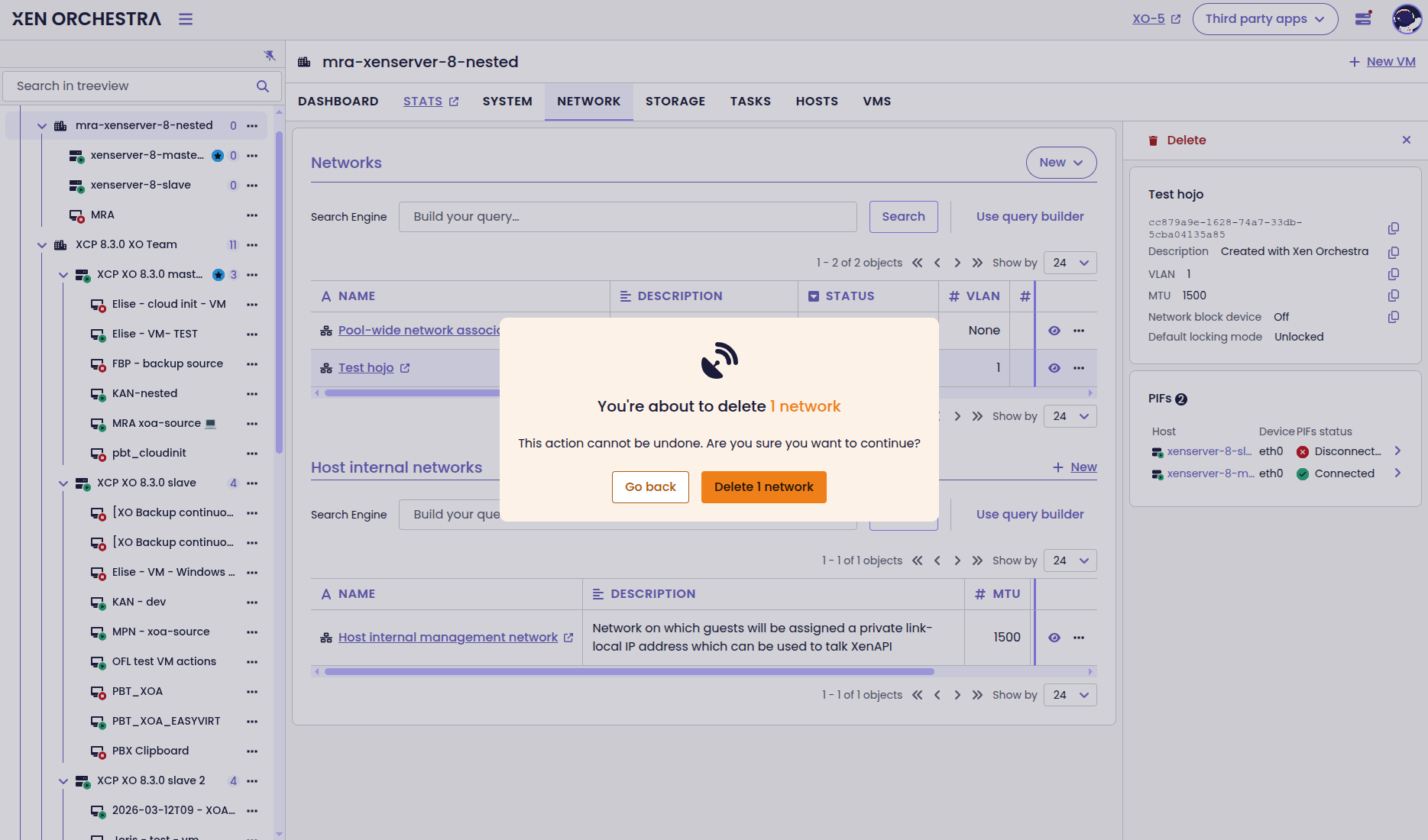
Task: Toggle eye view for Test hojo network
Action: pos(1054,368)
